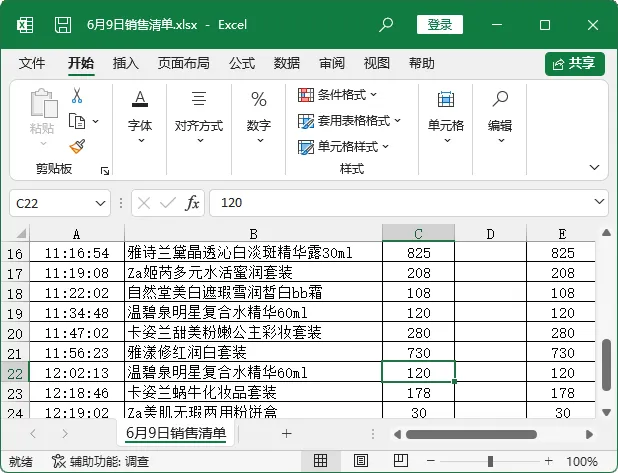Click the fx insert function icon
618x473 pixels.
(x=192, y=203)
